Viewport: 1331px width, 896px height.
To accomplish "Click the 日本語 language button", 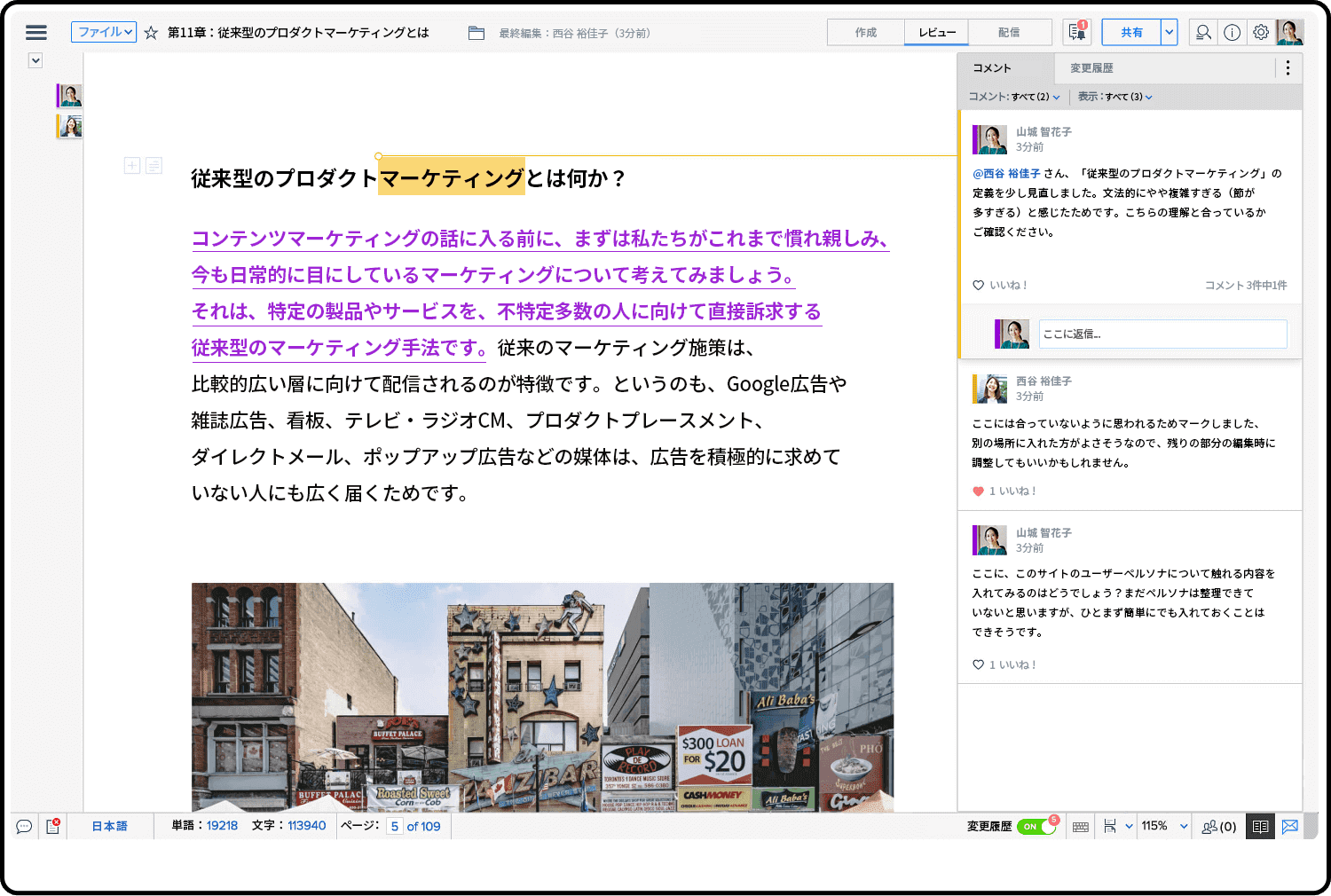I will pos(110,826).
